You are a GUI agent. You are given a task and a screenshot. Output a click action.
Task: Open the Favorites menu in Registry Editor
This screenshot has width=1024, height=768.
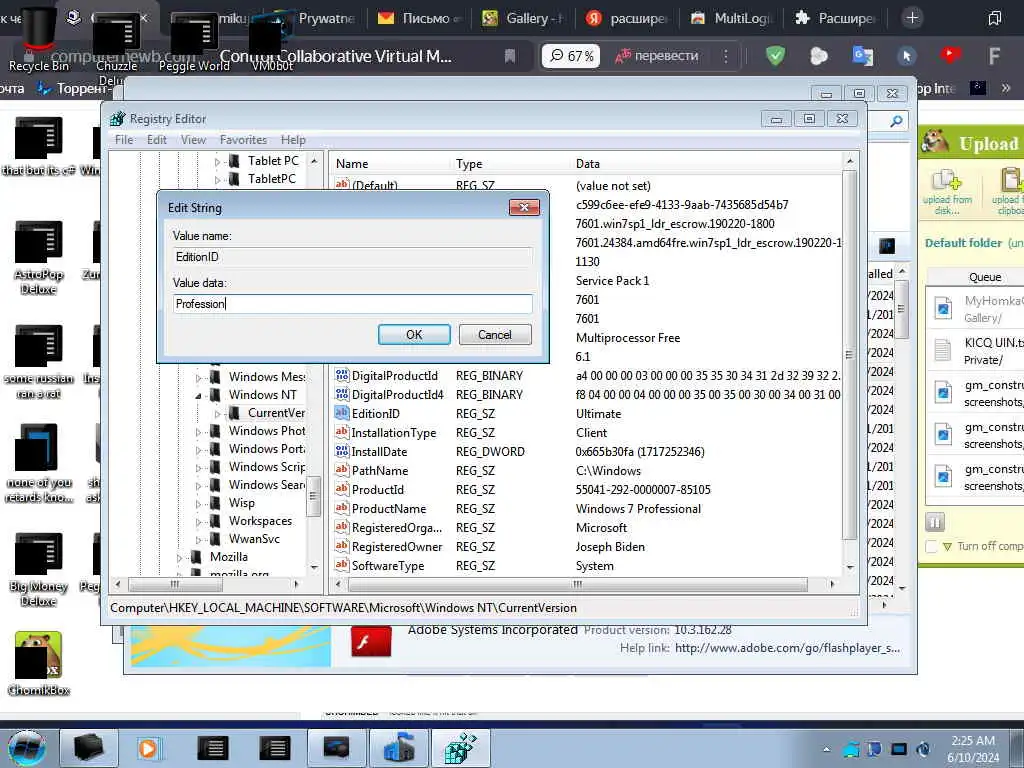(244, 140)
